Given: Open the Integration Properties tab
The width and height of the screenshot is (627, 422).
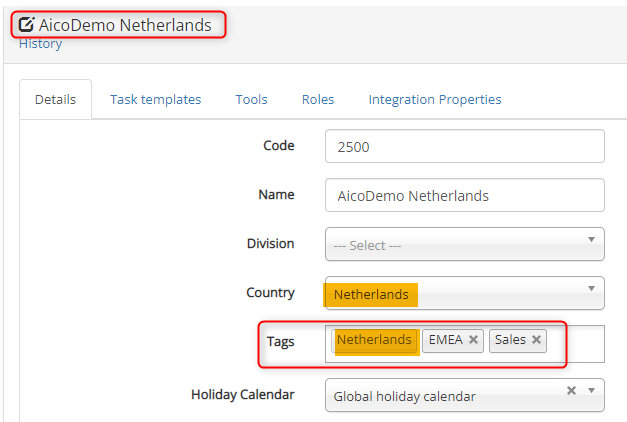Looking at the screenshot, I should (x=435, y=100).
